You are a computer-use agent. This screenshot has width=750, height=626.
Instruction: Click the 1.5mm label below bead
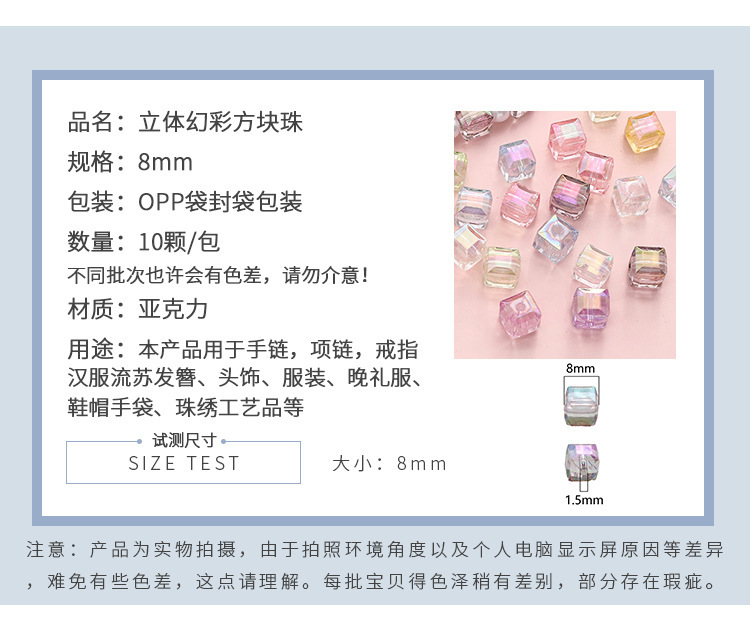pyautogui.click(x=584, y=500)
